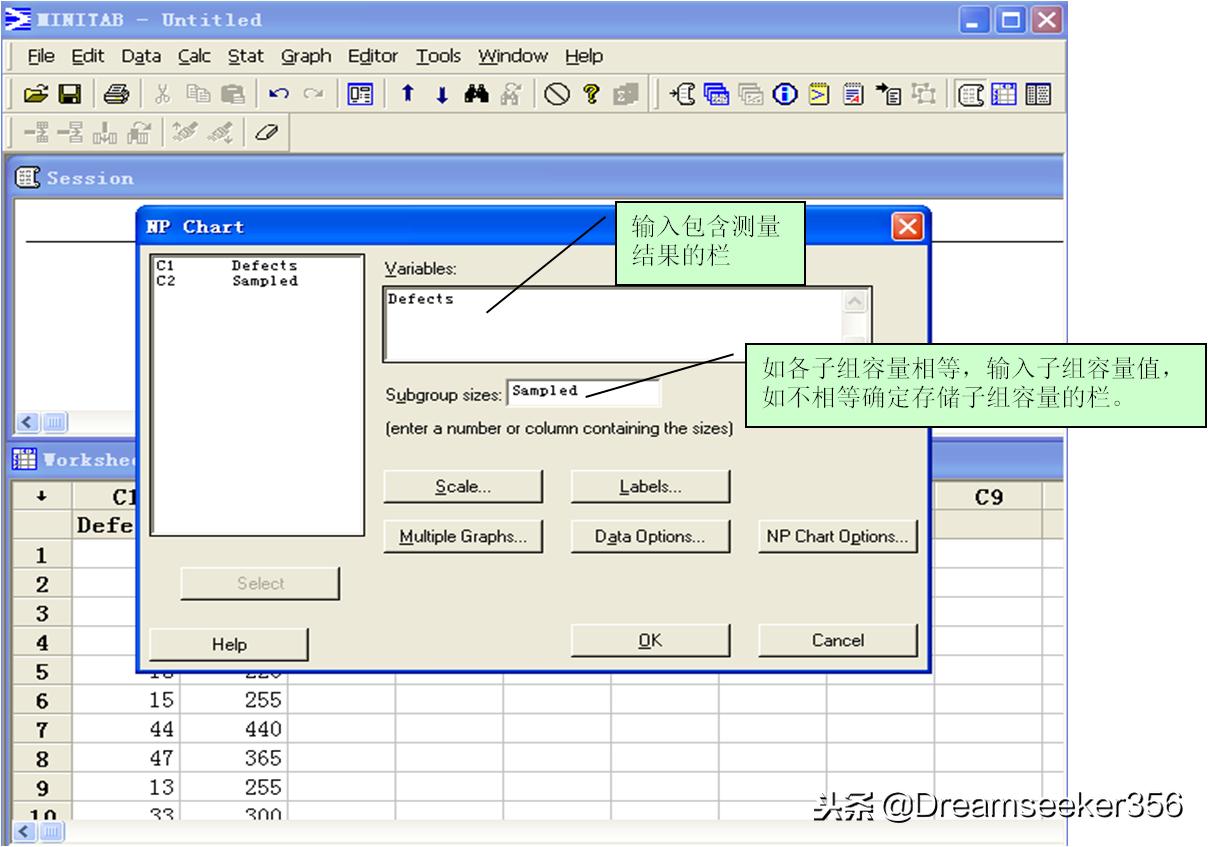The image size is (1208, 847).
Task: Click the Open Project folder icon
Action: (36, 94)
